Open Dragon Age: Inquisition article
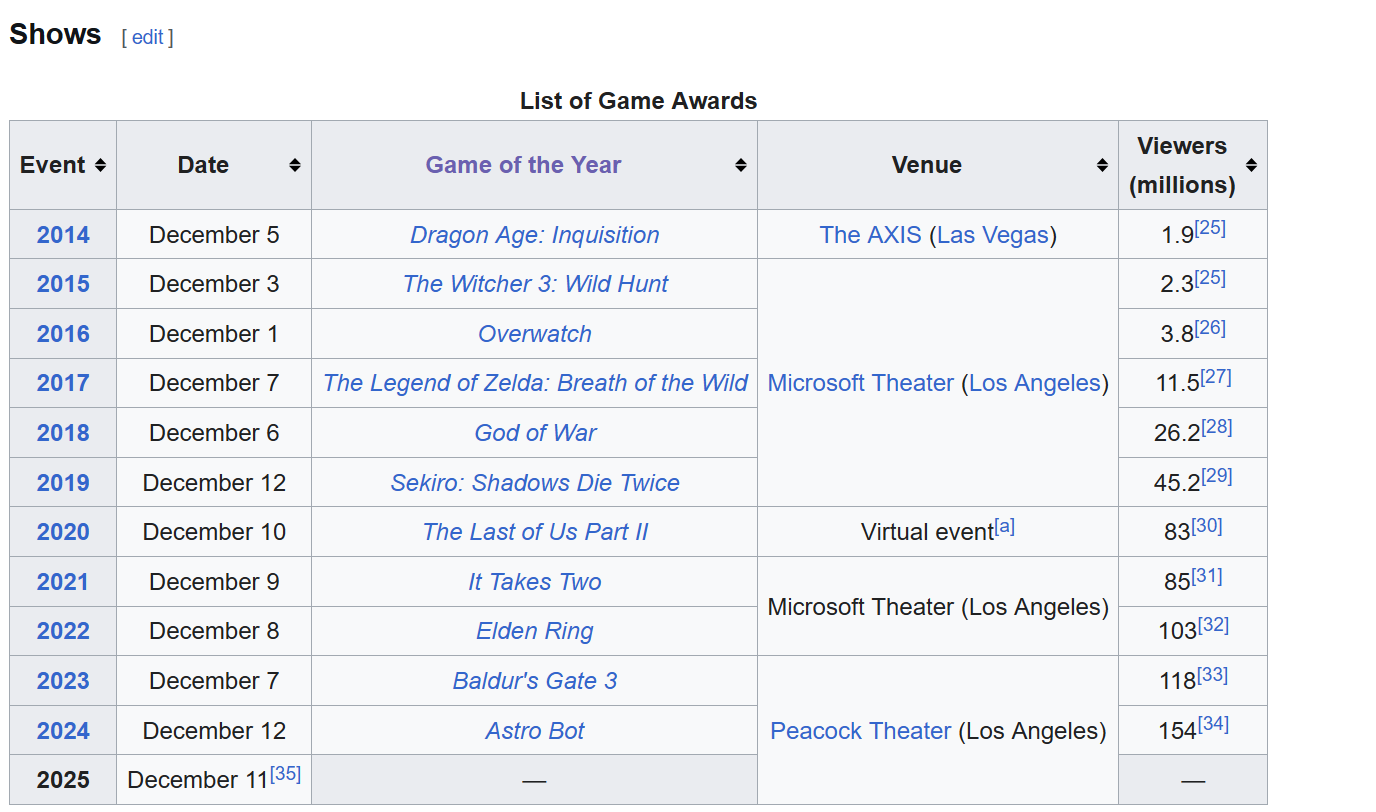Viewport: 1376px width, 812px height. (534, 235)
